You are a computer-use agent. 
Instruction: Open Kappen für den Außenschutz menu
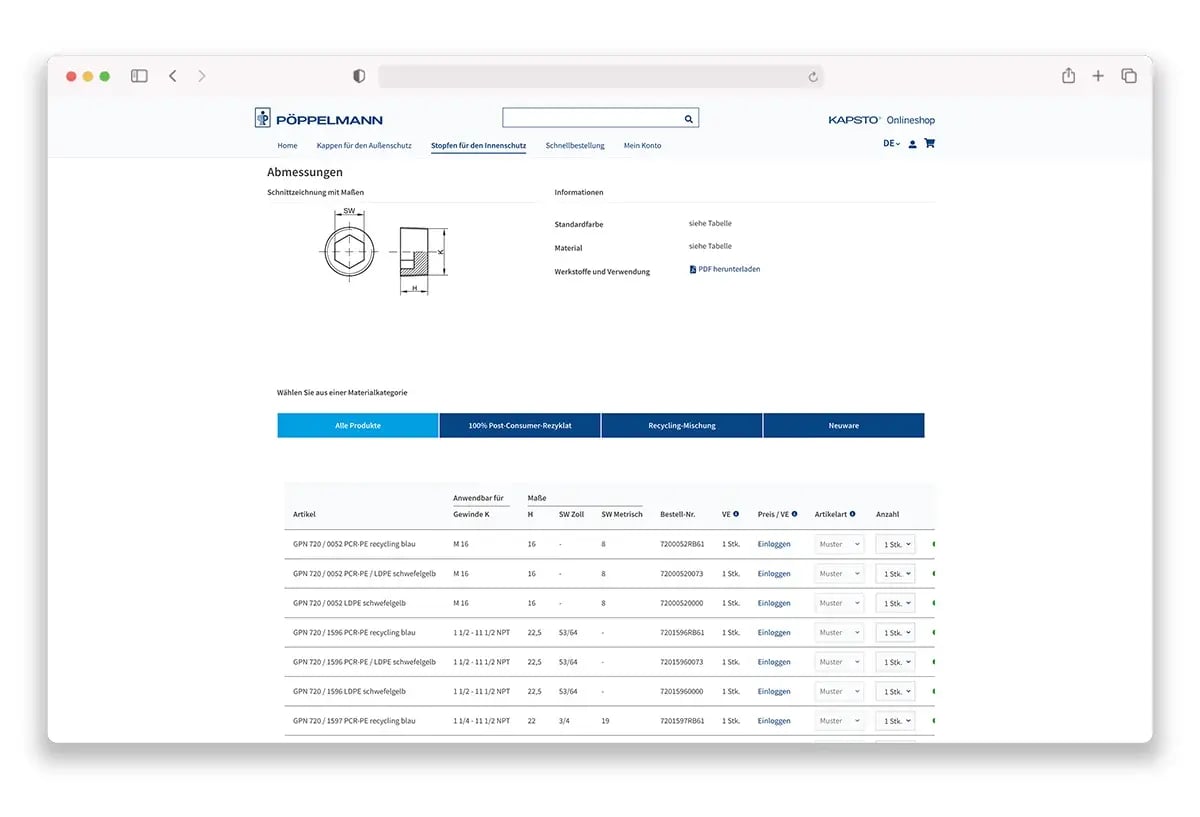(x=364, y=146)
